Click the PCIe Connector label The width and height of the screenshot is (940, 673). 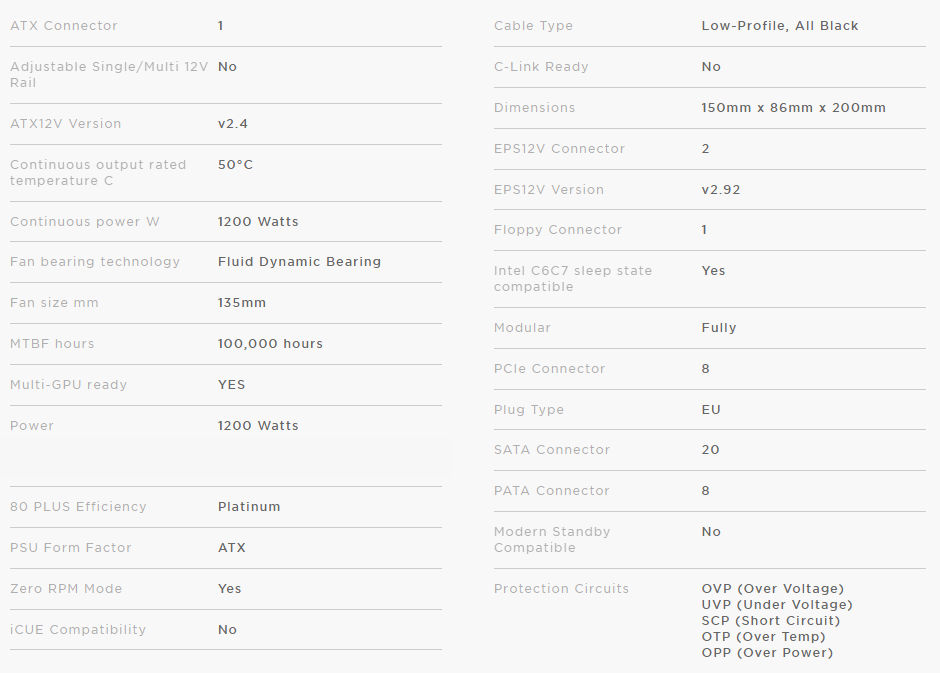pos(549,369)
